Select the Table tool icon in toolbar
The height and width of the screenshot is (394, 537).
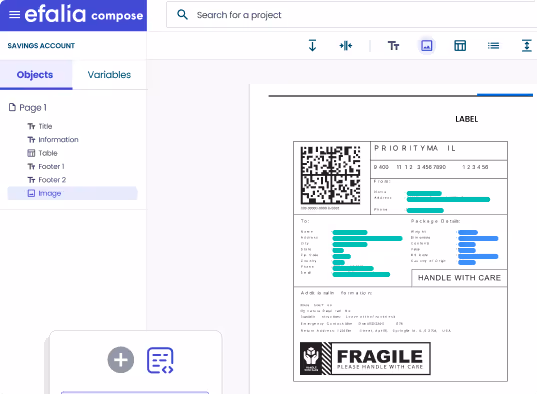point(460,46)
